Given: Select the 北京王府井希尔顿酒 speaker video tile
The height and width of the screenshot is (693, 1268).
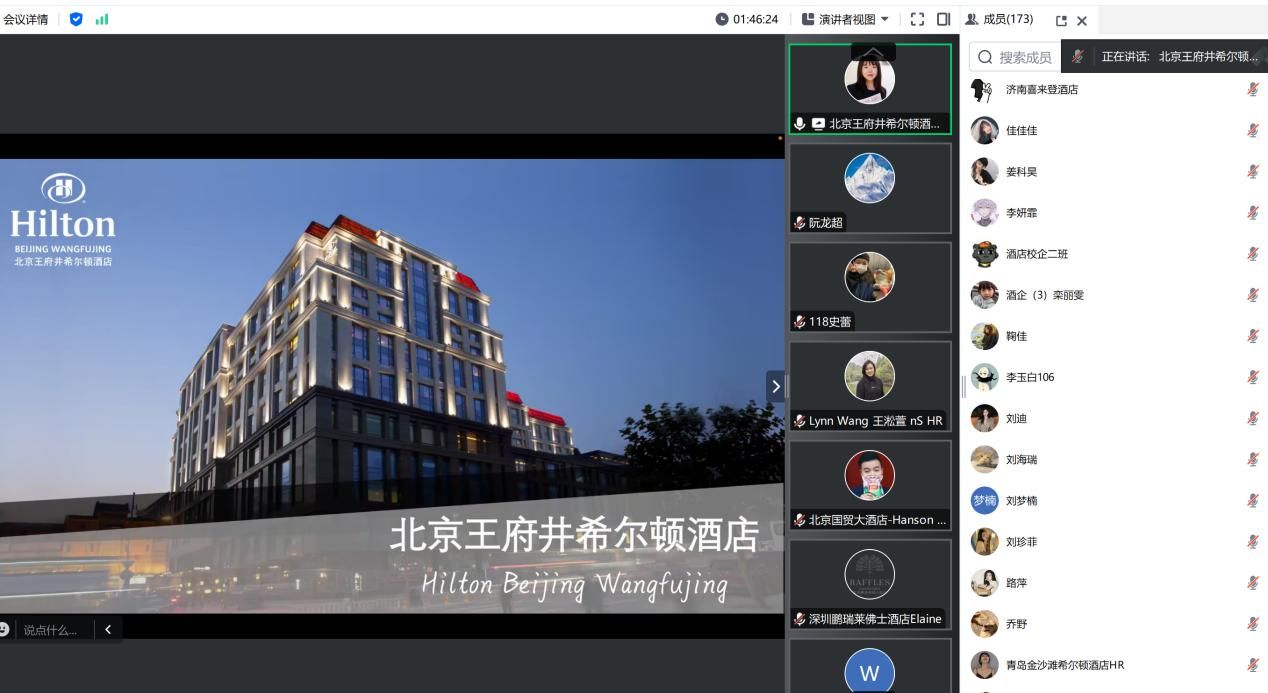Looking at the screenshot, I should tap(870, 89).
